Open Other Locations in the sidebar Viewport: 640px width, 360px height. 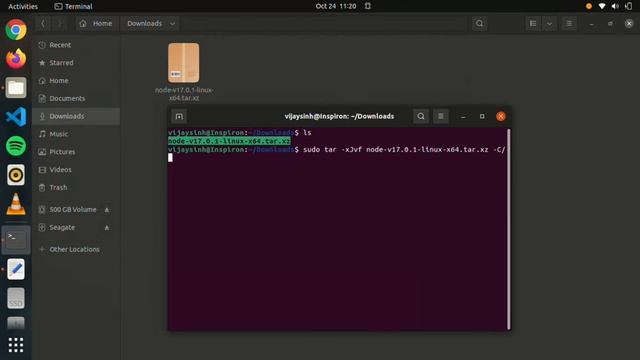pos(76,249)
